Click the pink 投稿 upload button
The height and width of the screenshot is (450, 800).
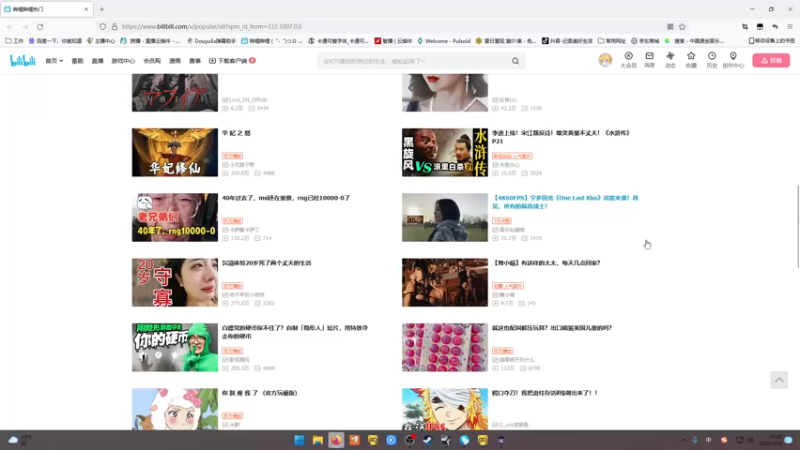click(x=771, y=60)
